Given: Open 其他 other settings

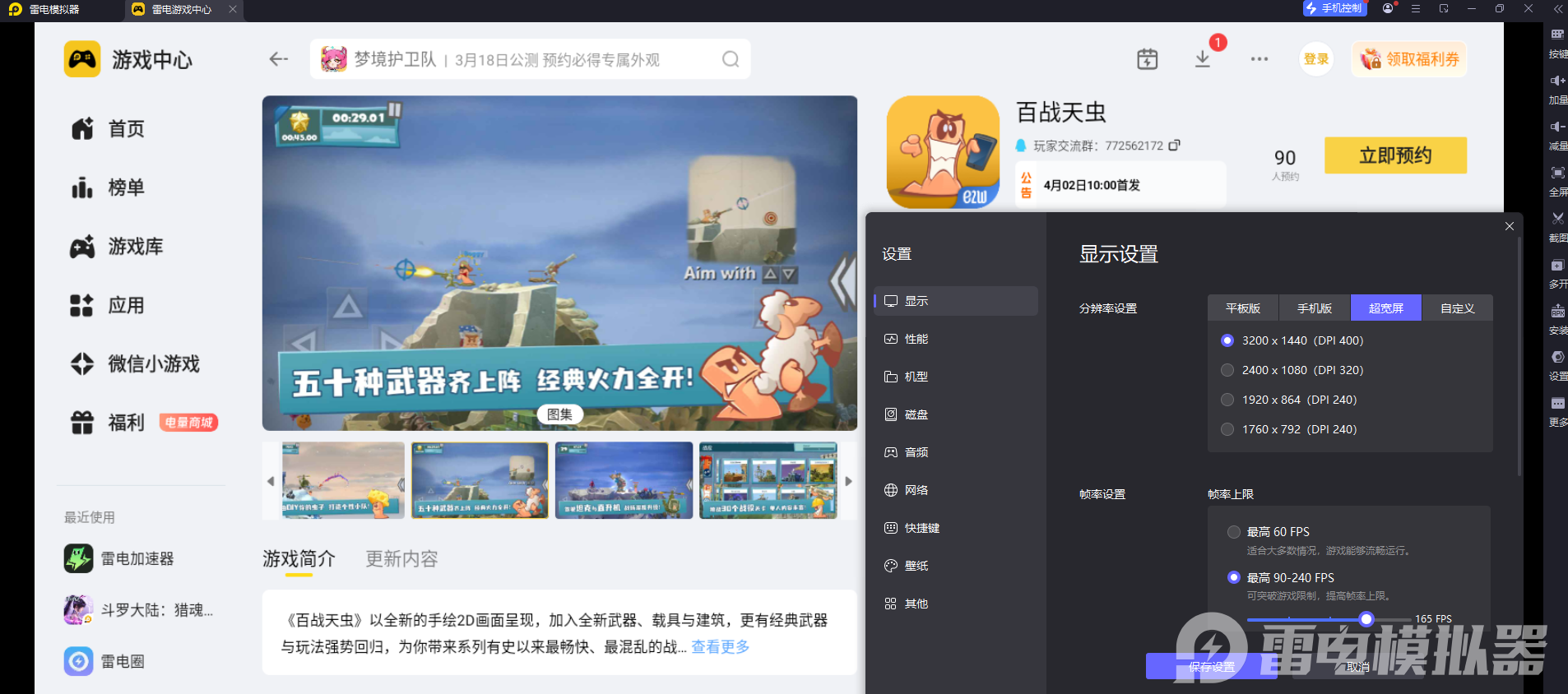Looking at the screenshot, I should pos(956,604).
